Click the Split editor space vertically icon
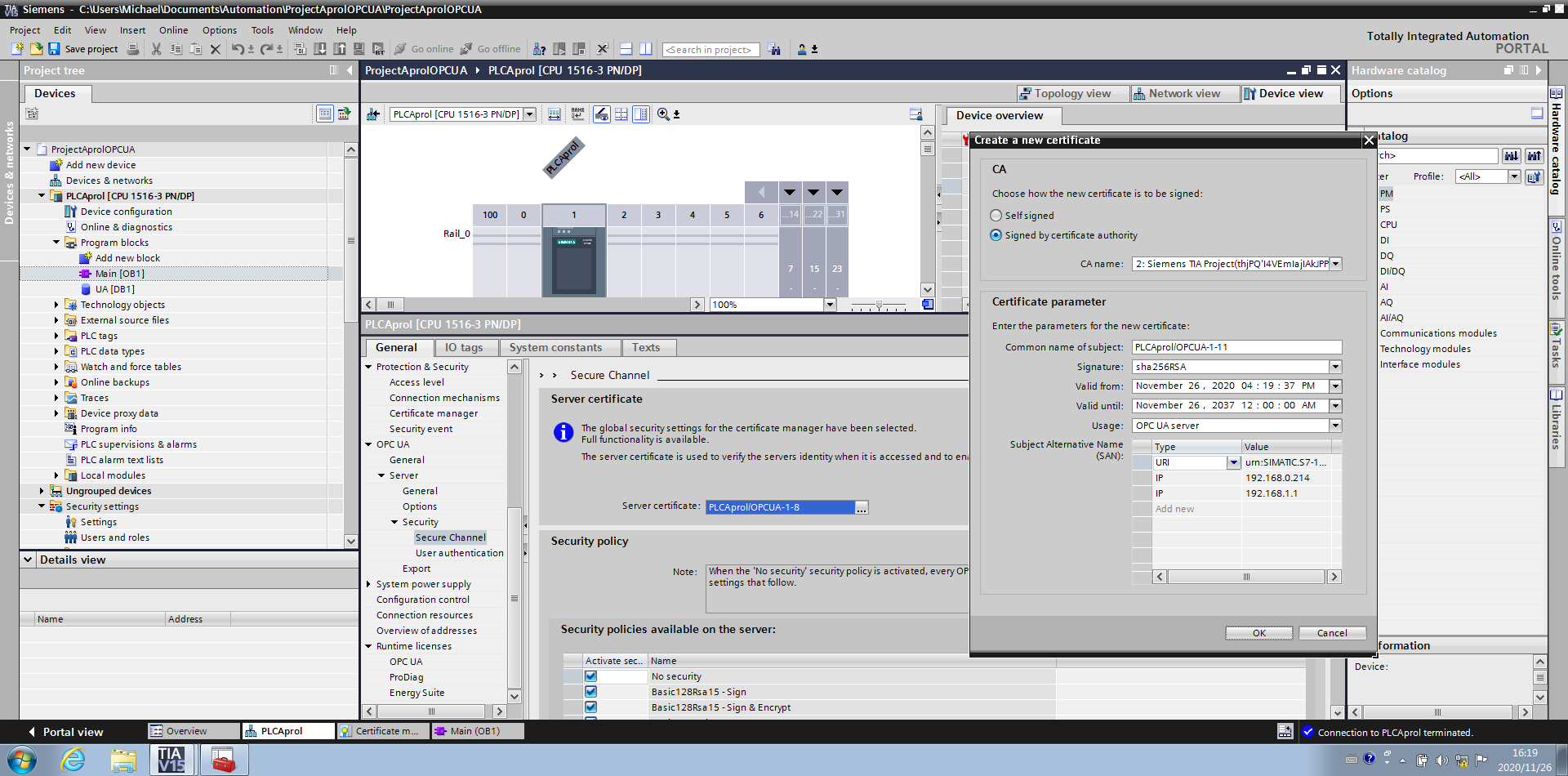Screen dimensions: 1568x776 (x=645, y=49)
